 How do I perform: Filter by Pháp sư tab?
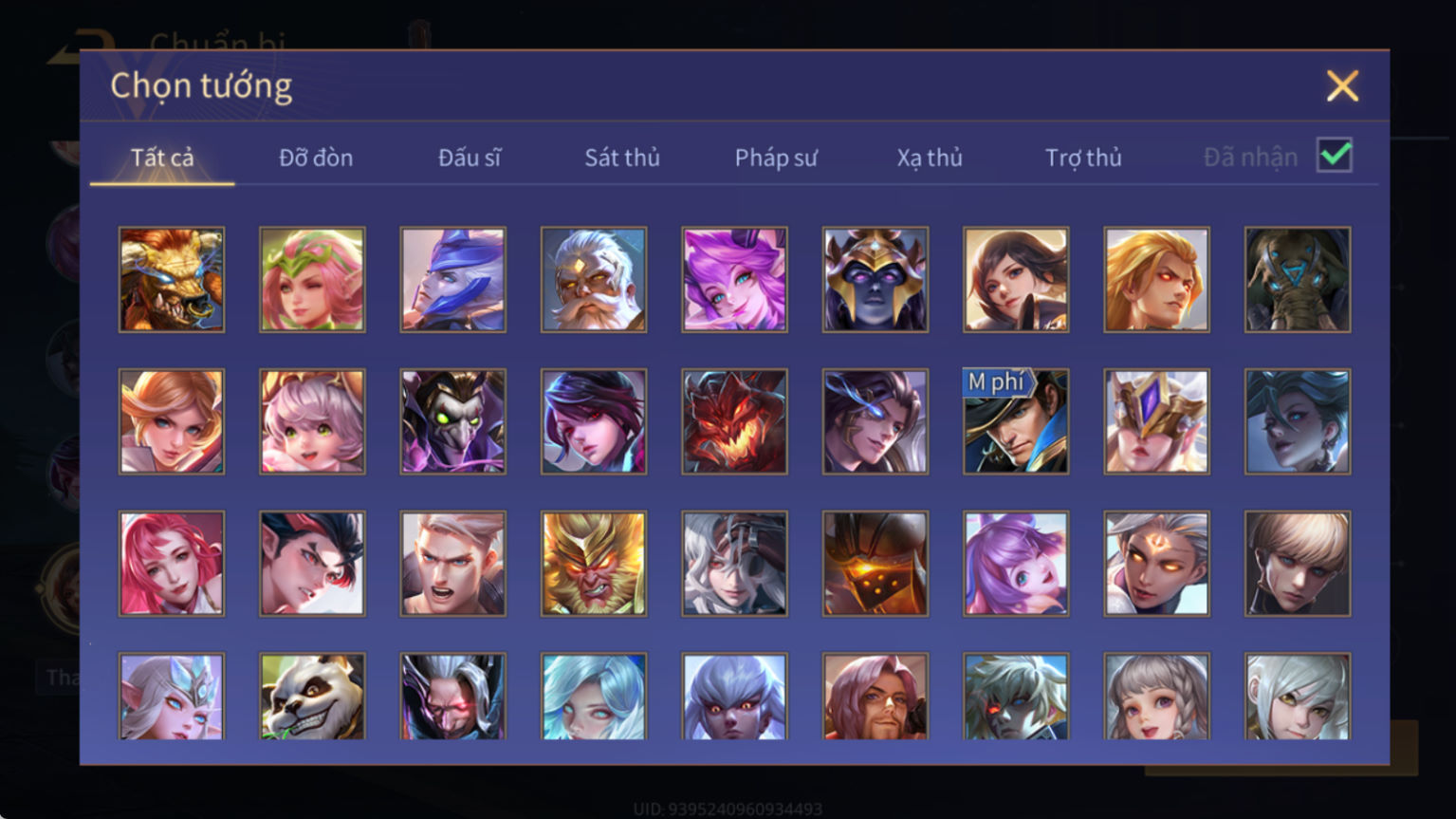[x=776, y=158]
